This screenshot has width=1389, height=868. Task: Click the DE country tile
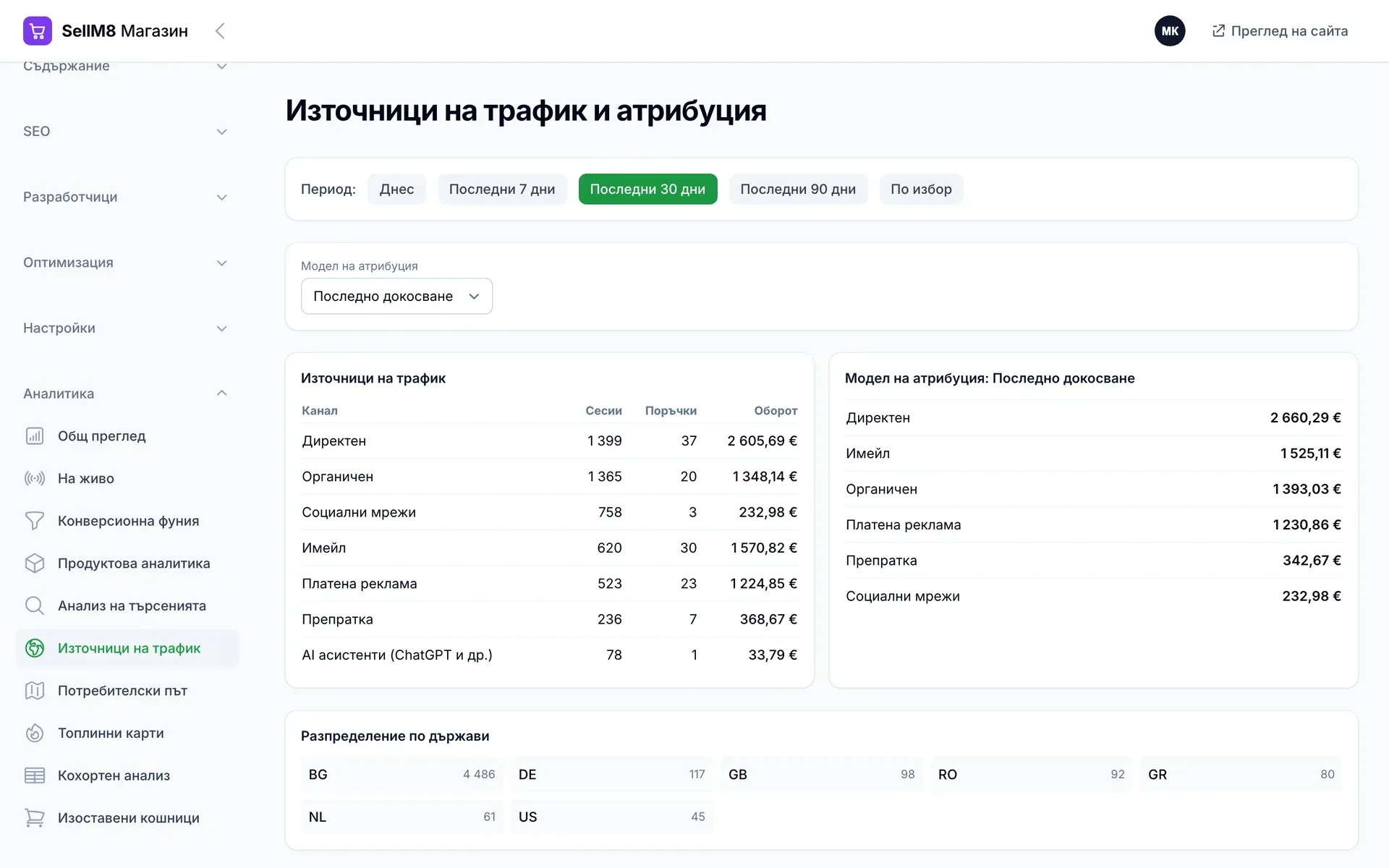pyautogui.click(x=612, y=774)
